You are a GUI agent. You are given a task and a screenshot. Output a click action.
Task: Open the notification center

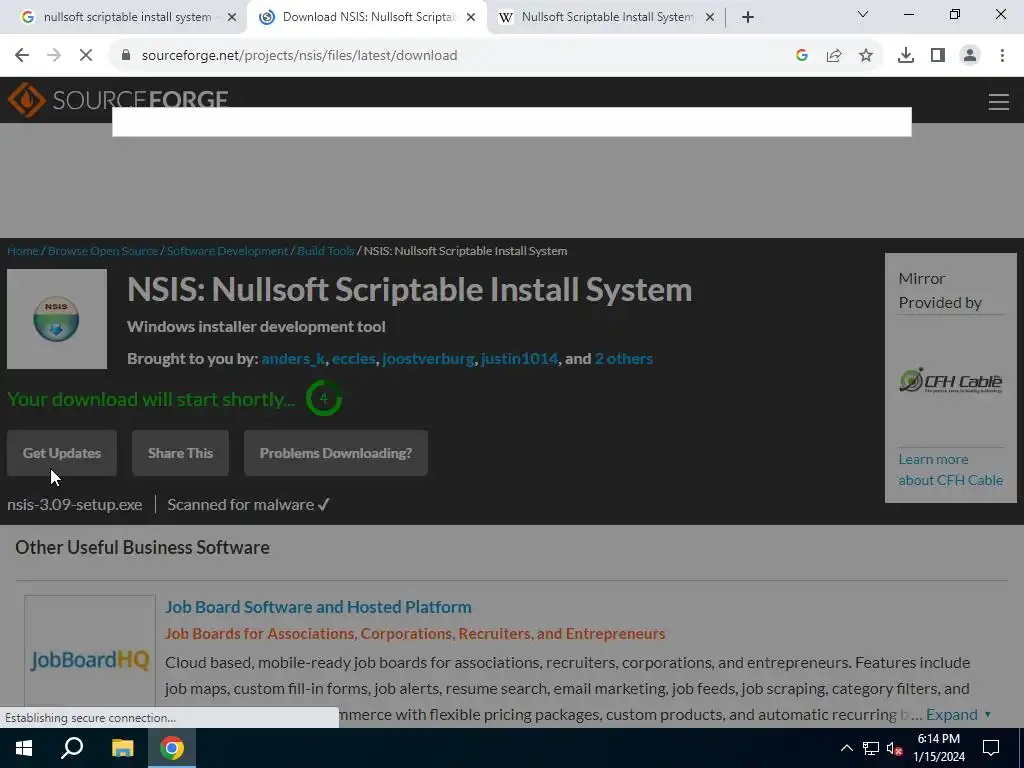(991, 748)
